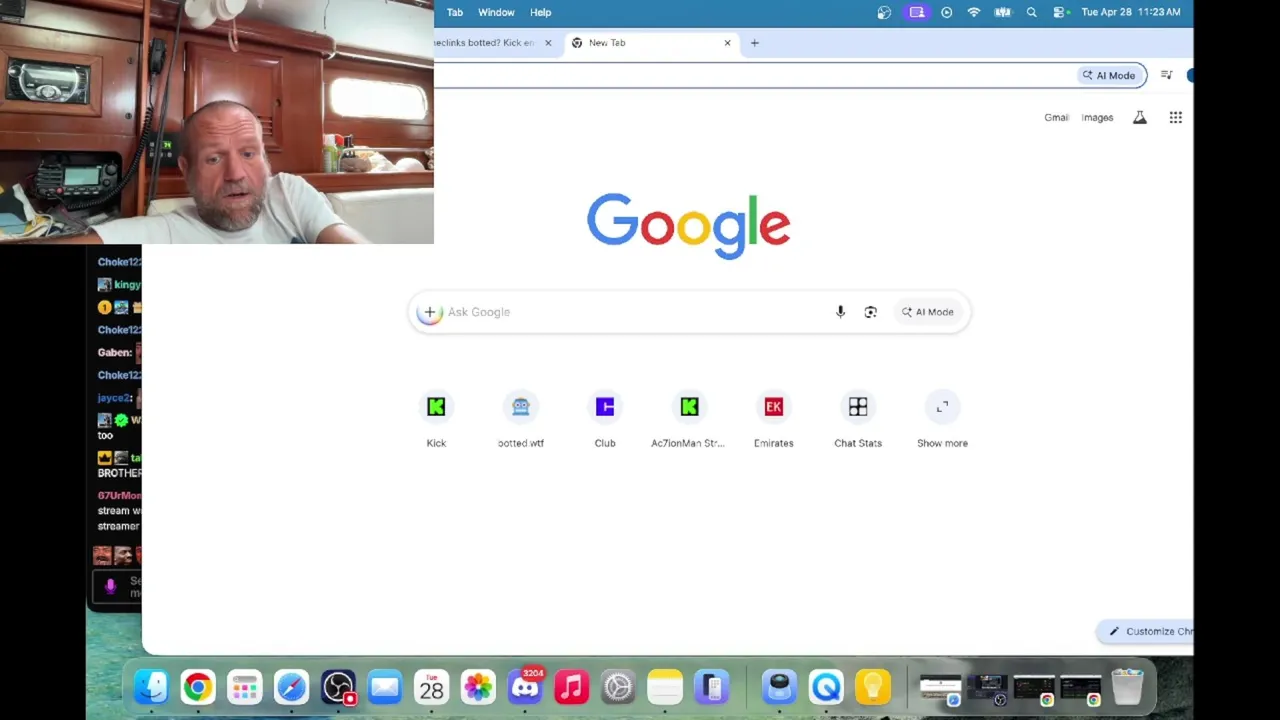Open Google Lens image search icon
1280x720 pixels.
[x=870, y=312]
